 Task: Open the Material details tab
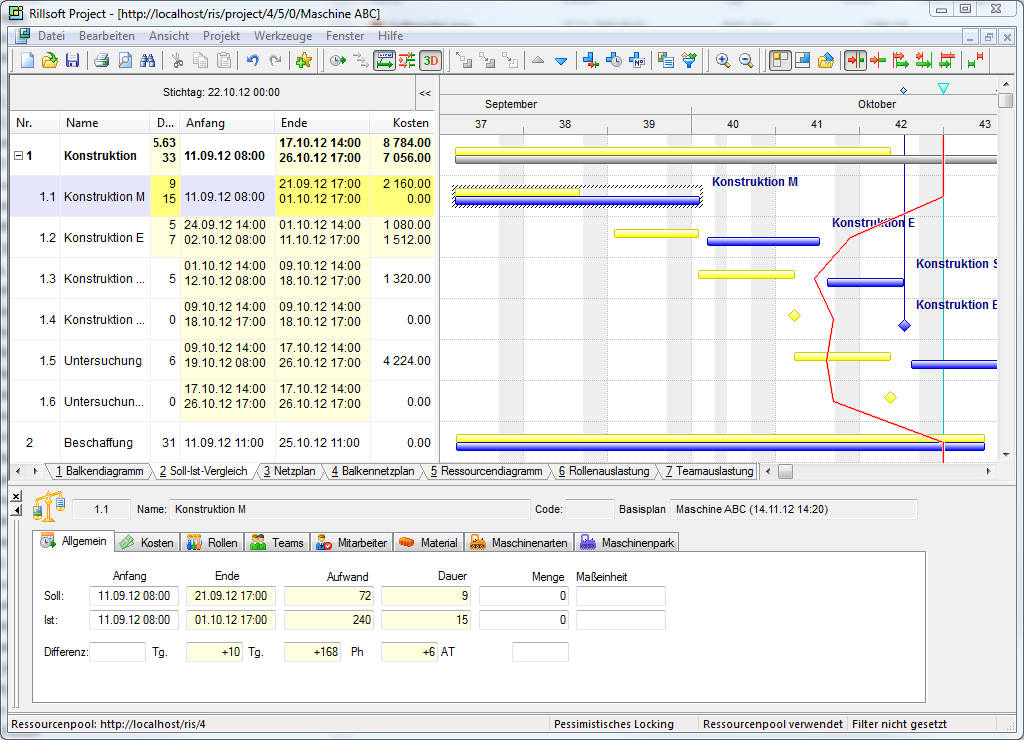pos(428,543)
